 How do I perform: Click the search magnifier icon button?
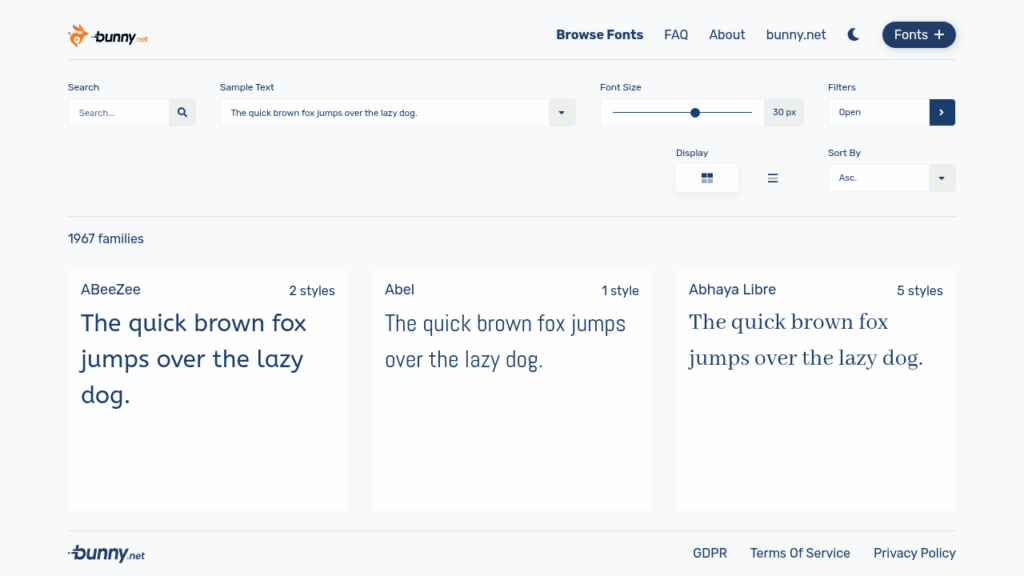182,112
